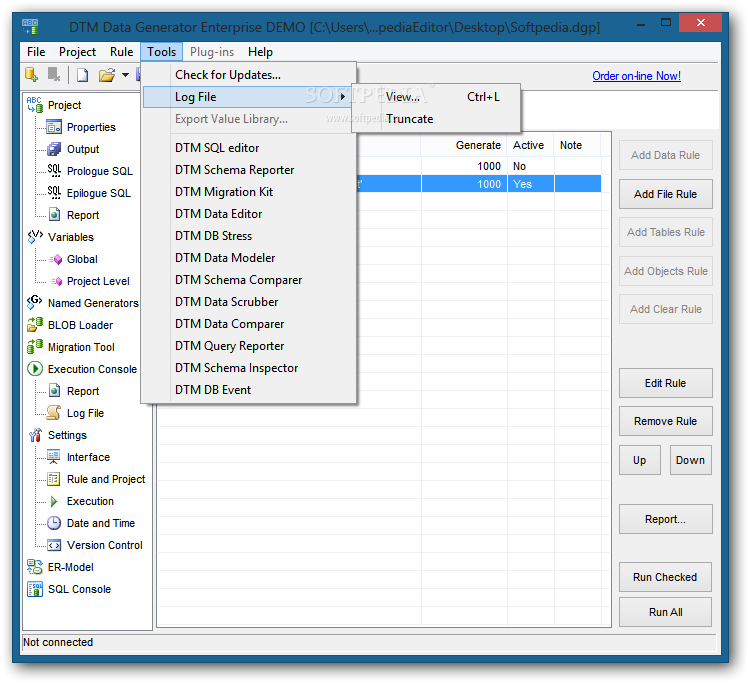Click the Generate column header
Screen dimensions: 749x683
click(x=464, y=145)
